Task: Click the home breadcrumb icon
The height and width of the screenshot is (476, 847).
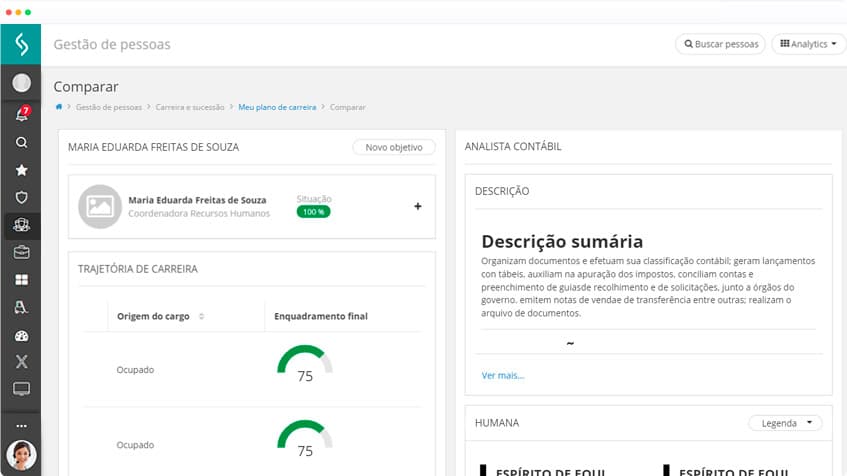Action: click(x=59, y=106)
